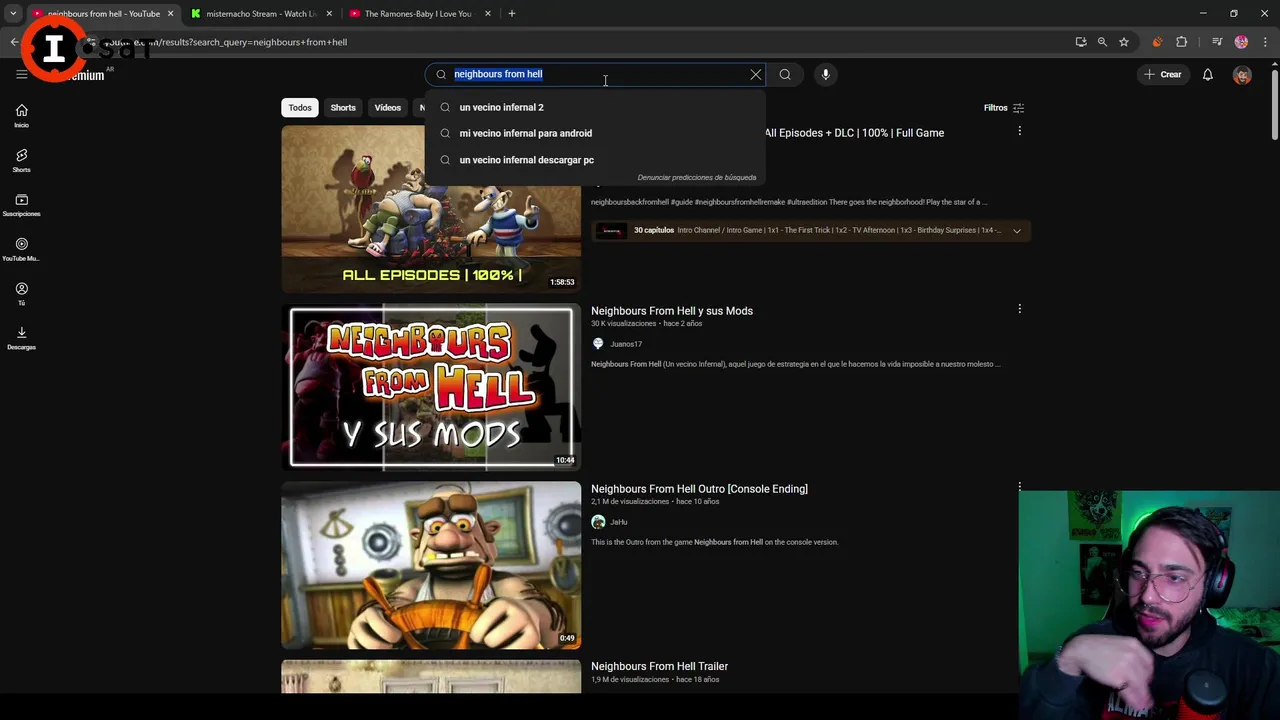Open options menu for All Episodes video
The width and height of the screenshot is (1280, 720).
(x=1019, y=131)
